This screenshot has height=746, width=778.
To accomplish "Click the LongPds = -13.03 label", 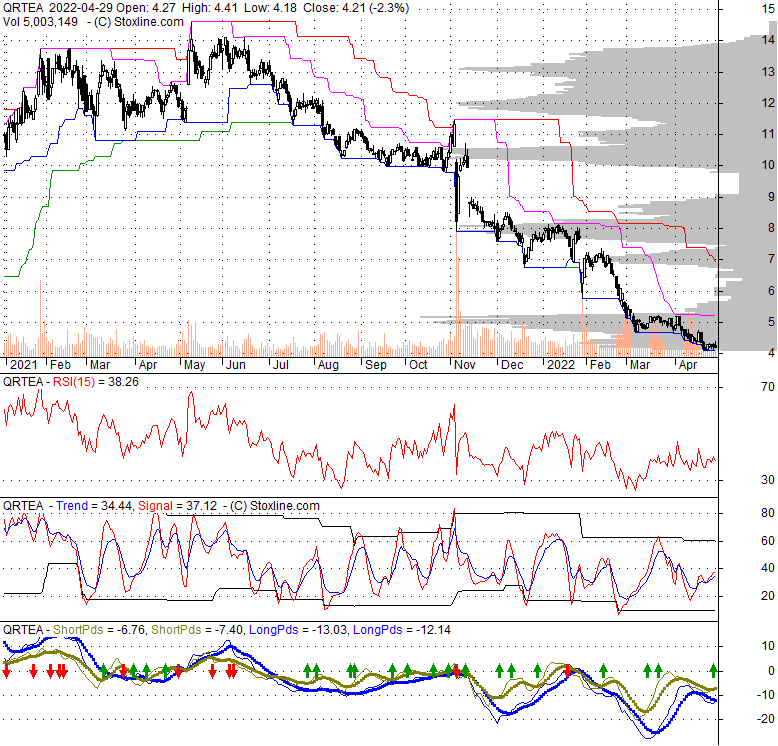I will [x=298, y=630].
